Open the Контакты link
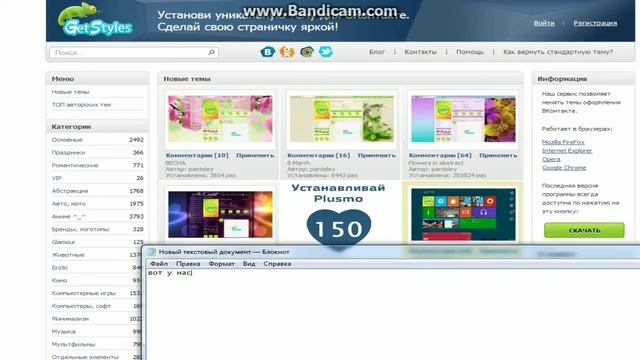The height and width of the screenshot is (360, 640). coord(420,52)
